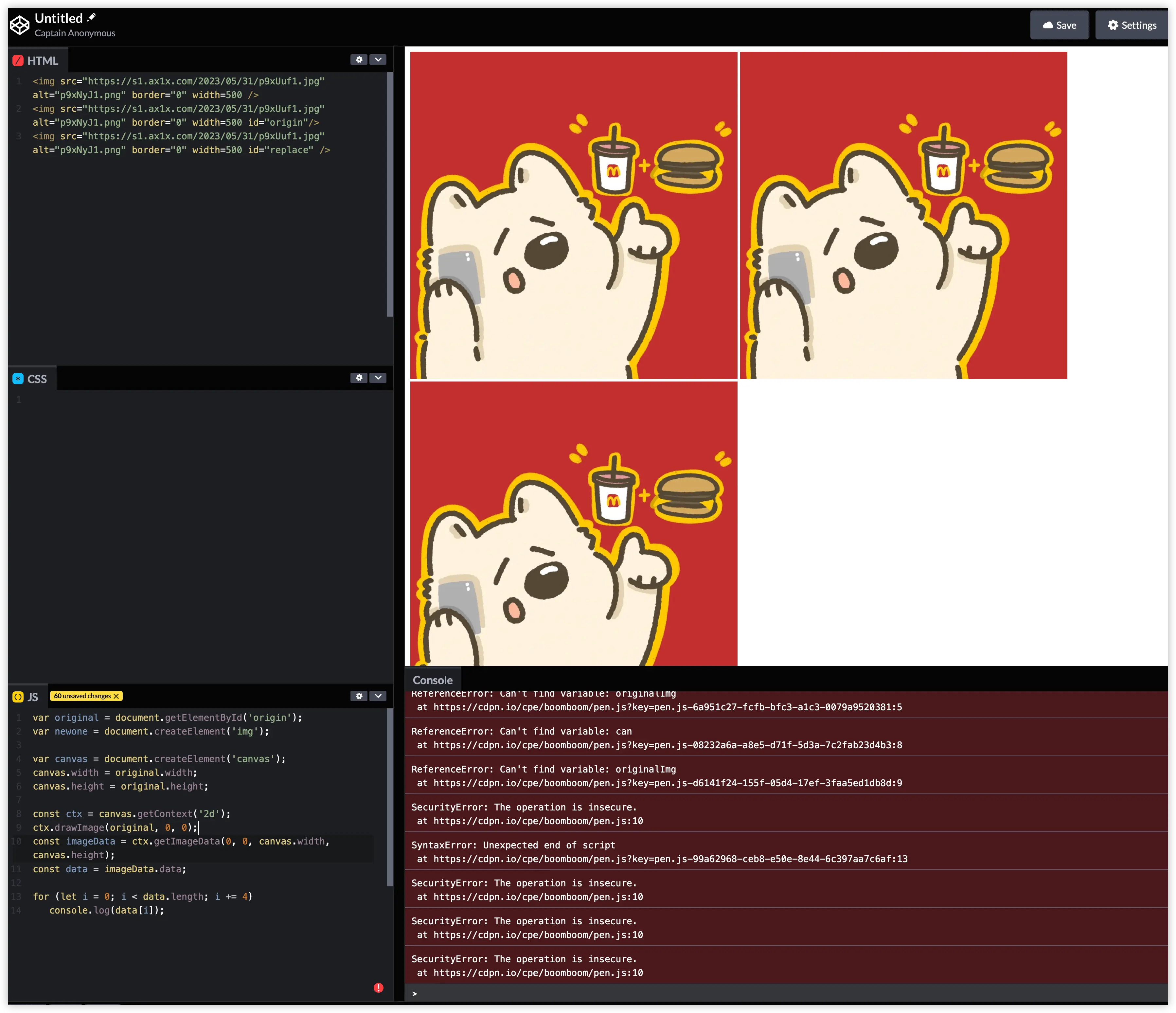Click the JS line 'var canvas = document.createElement'
Image resolution: width=1176 pixels, height=1013 pixels.
(159, 759)
